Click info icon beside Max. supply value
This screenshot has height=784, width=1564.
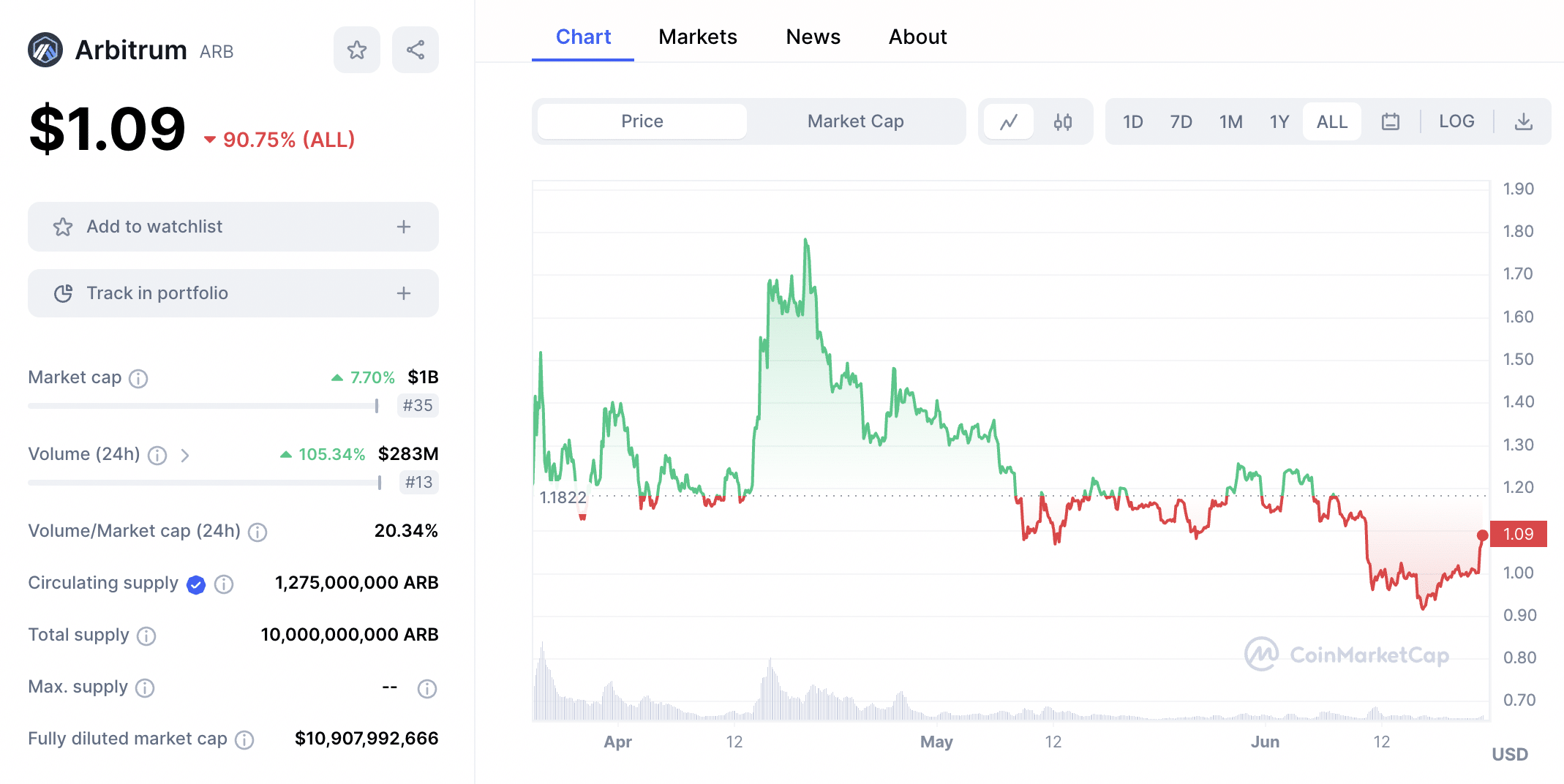pyautogui.click(x=427, y=689)
